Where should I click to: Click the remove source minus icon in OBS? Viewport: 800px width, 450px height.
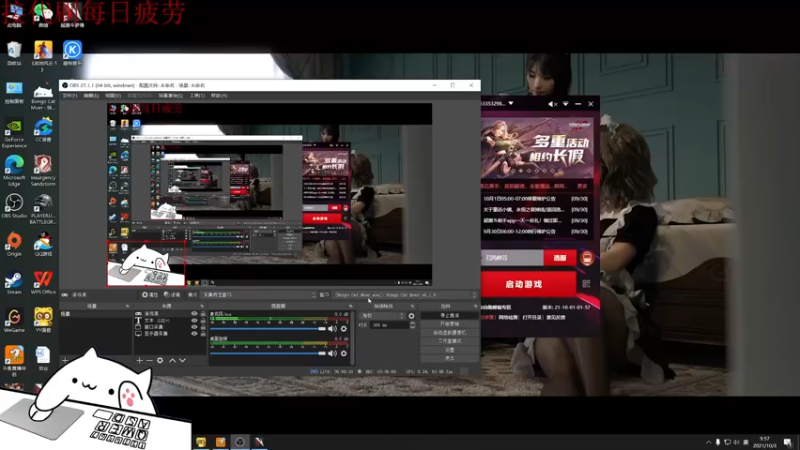coord(149,360)
